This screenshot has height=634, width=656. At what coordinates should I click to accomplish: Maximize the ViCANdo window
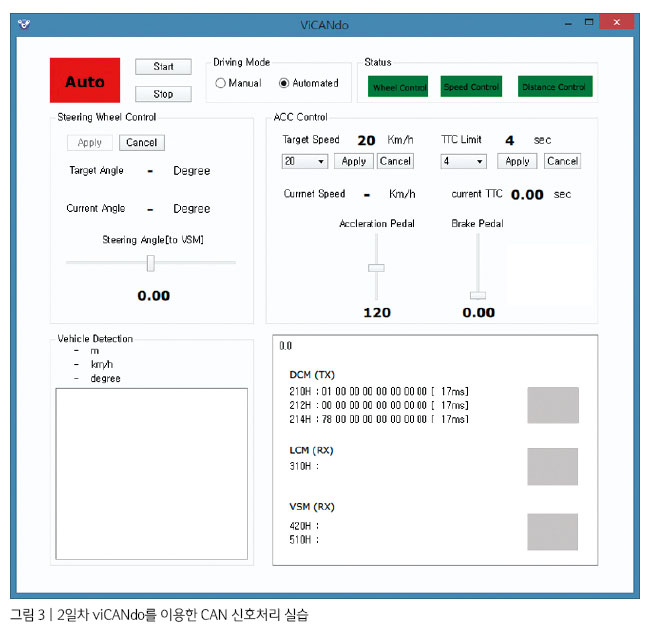tap(589, 23)
